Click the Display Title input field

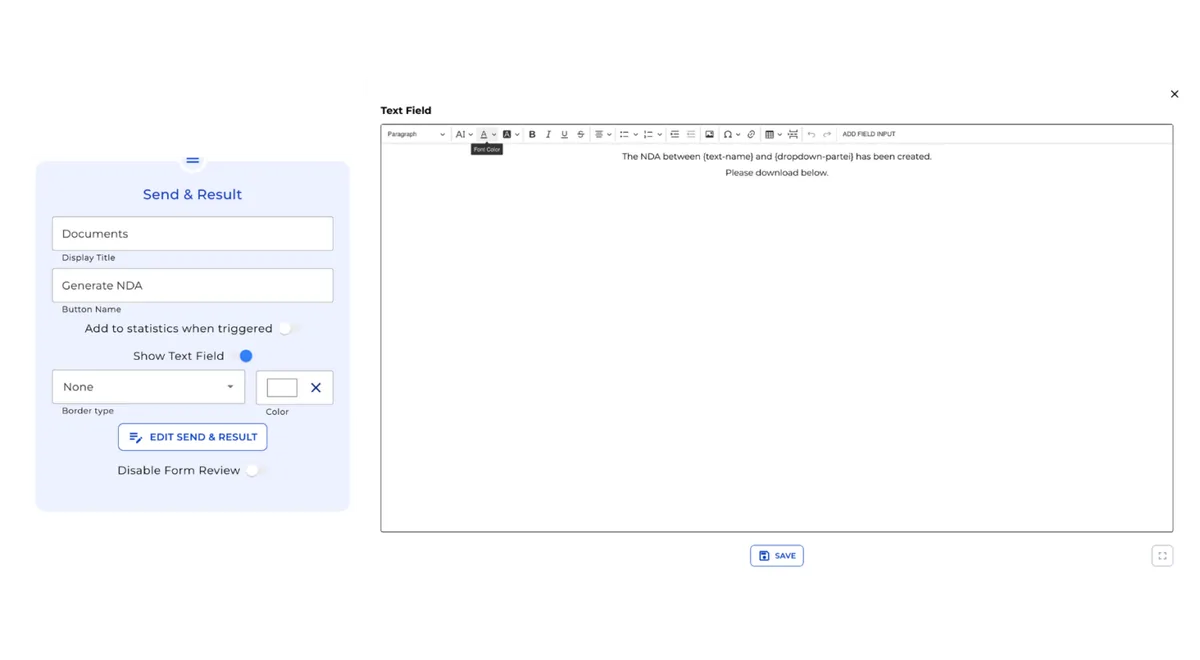pyautogui.click(x=192, y=234)
